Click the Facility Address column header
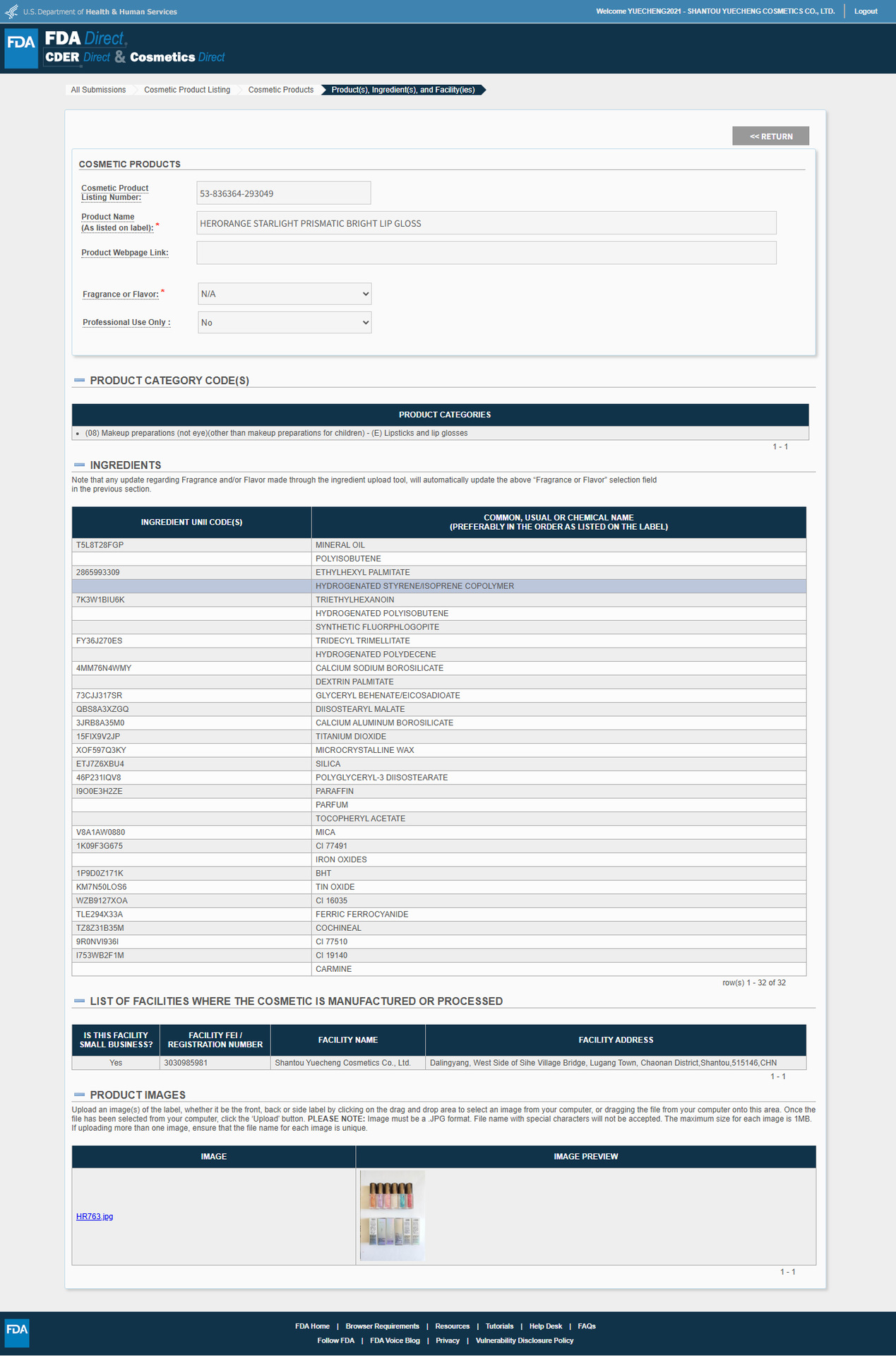Screen dimensions: 896x1356 coord(616,1040)
